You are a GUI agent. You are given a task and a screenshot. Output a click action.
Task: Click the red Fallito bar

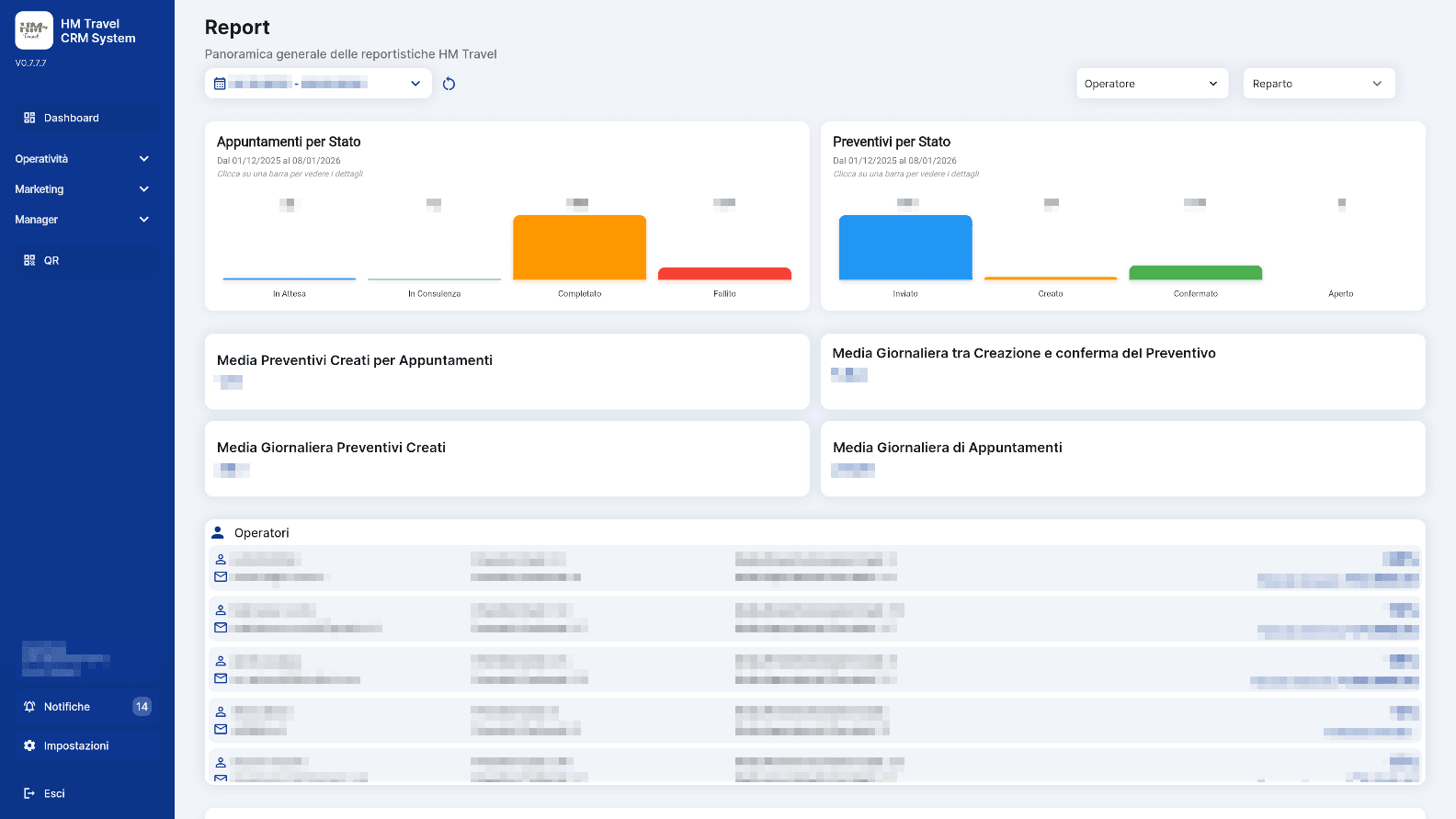point(724,274)
